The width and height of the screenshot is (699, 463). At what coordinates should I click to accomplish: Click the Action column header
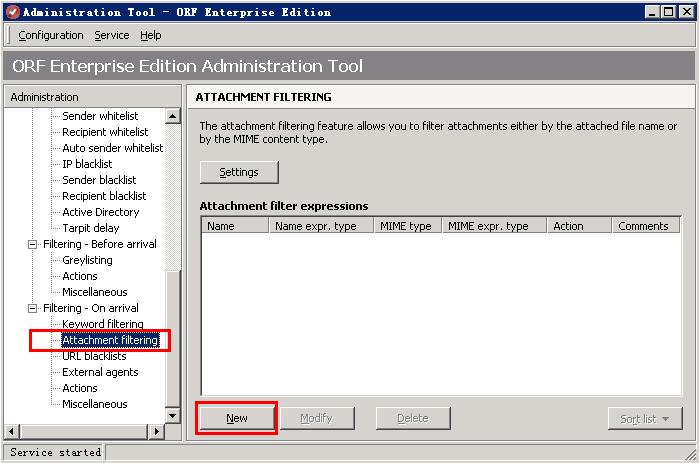(578, 226)
